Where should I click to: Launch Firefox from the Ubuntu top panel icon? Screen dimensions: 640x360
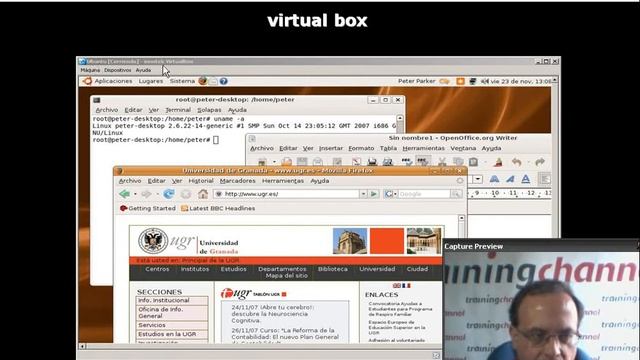point(202,81)
